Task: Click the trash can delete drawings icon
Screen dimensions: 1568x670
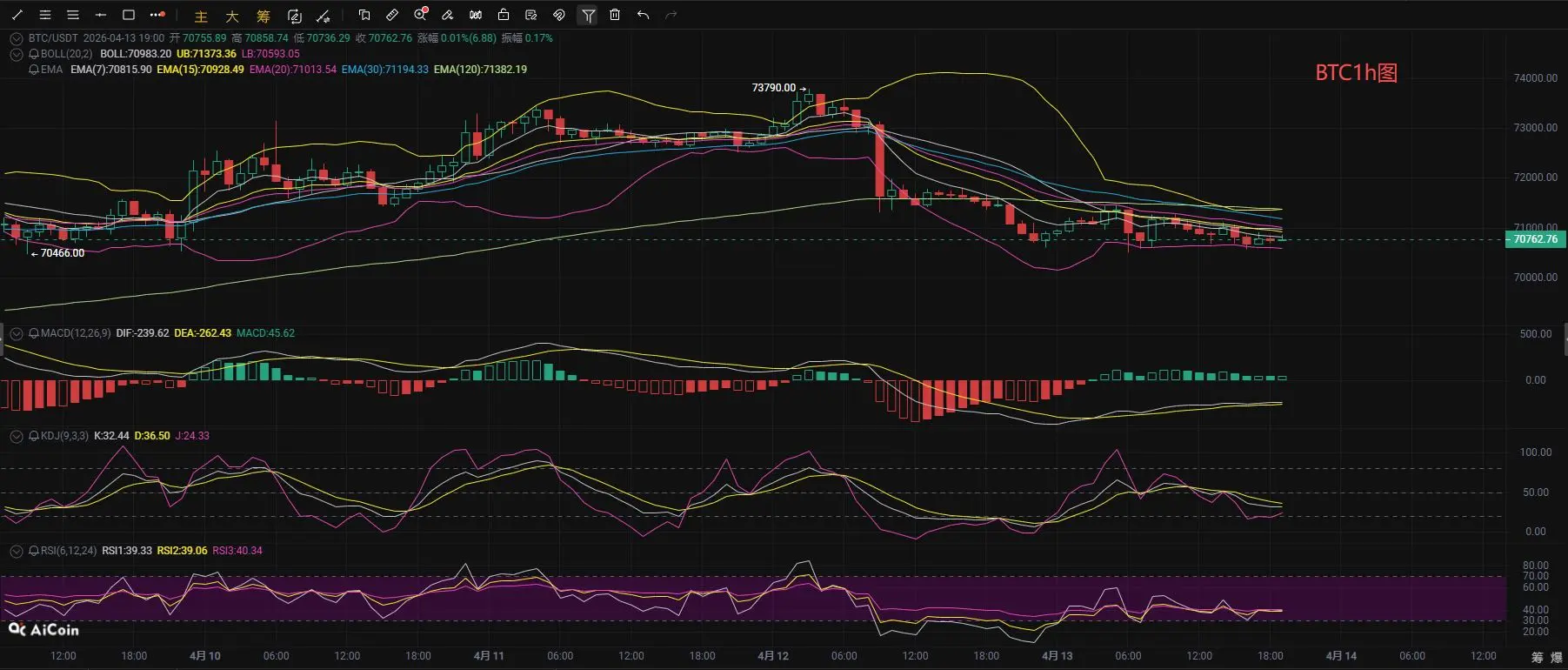Action: point(615,15)
